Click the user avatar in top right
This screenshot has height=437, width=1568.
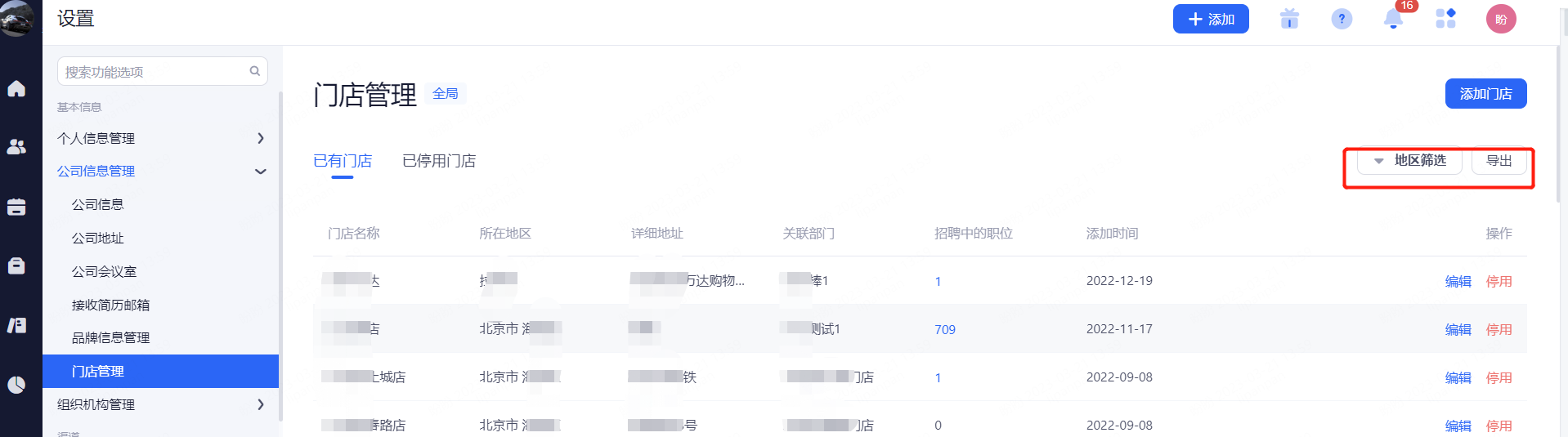1501,19
